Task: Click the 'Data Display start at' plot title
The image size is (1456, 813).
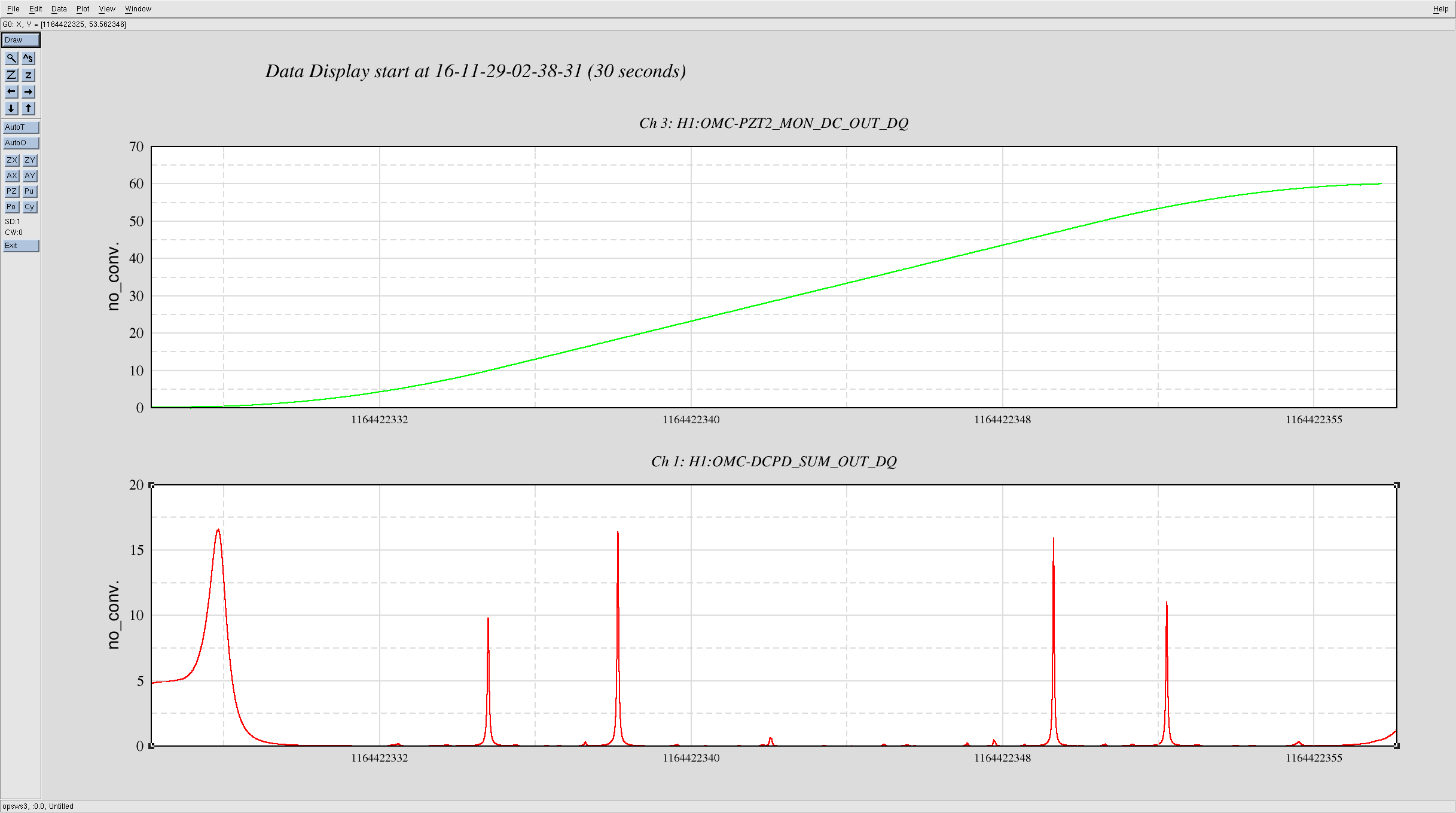Action: pyautogui.click(x=475, y=71)
